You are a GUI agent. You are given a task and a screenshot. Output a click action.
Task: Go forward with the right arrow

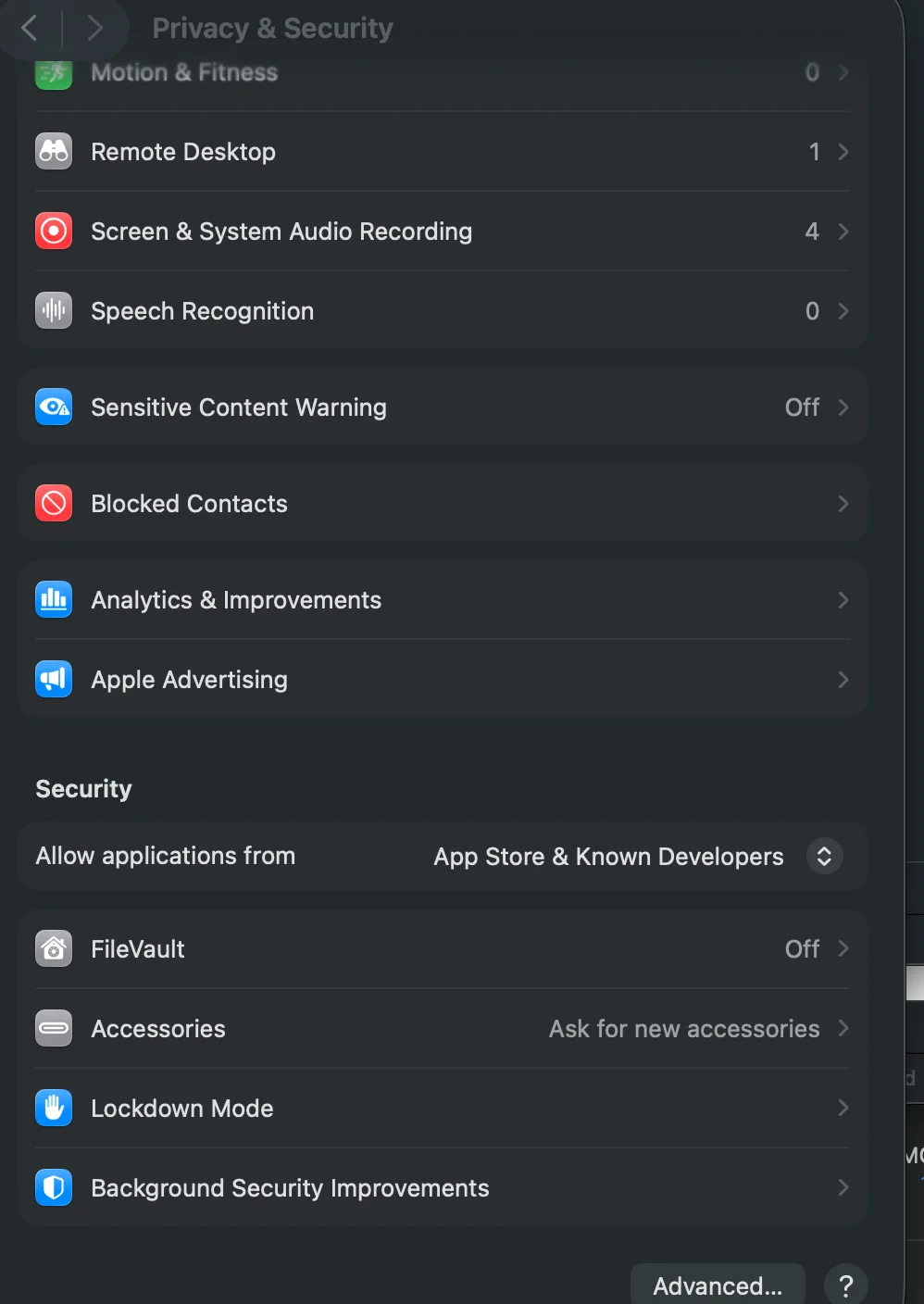coord(94,28)
